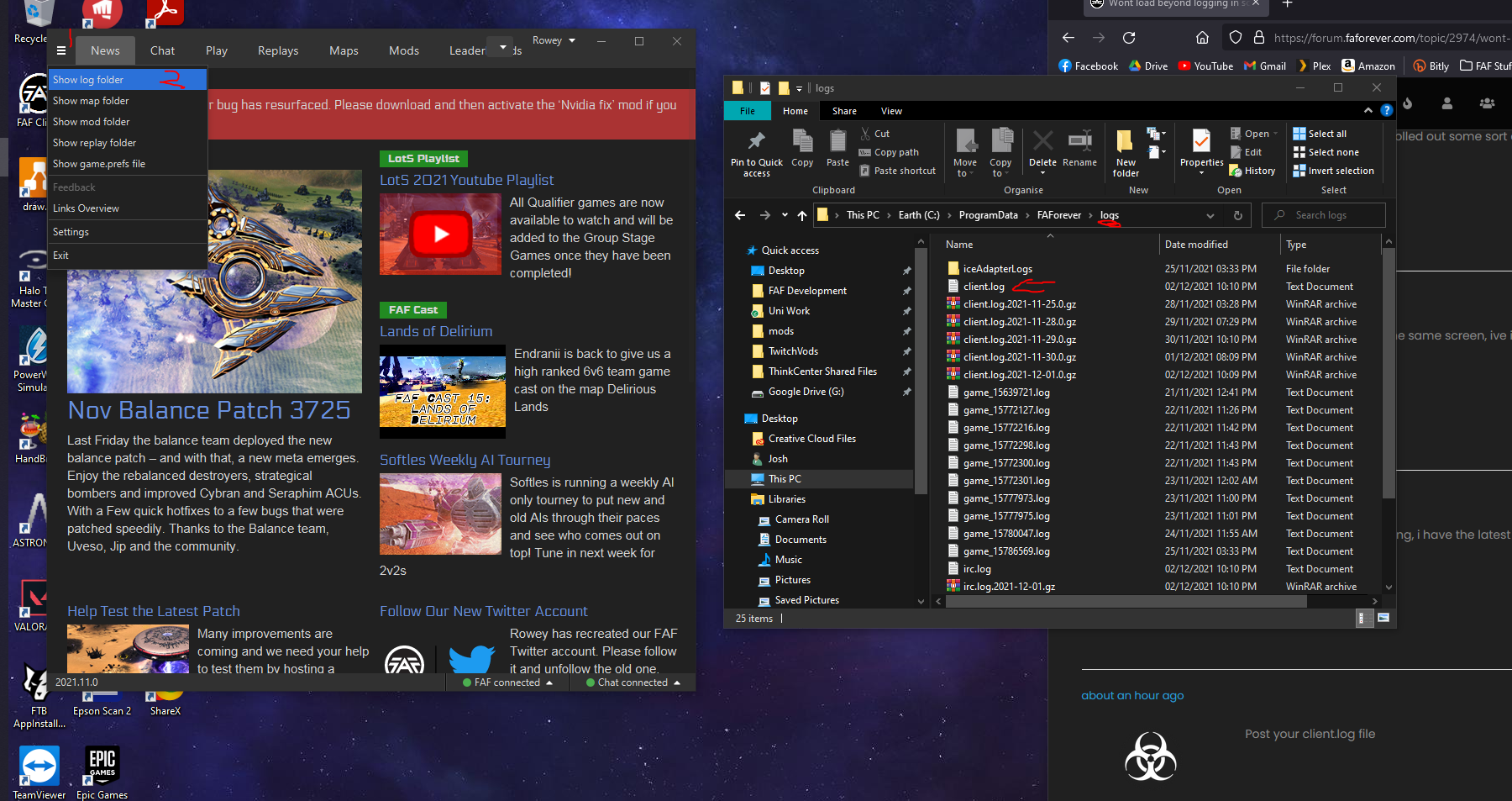Click the FAF client hamburger menu icon

pyautogui.click(x=61, y=50)
